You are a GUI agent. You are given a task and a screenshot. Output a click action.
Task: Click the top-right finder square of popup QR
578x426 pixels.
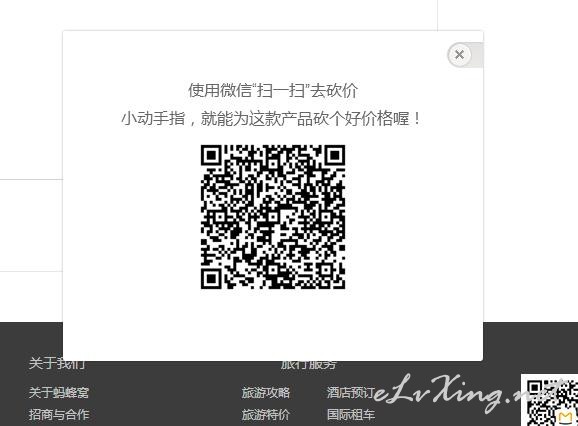(335, 155)
